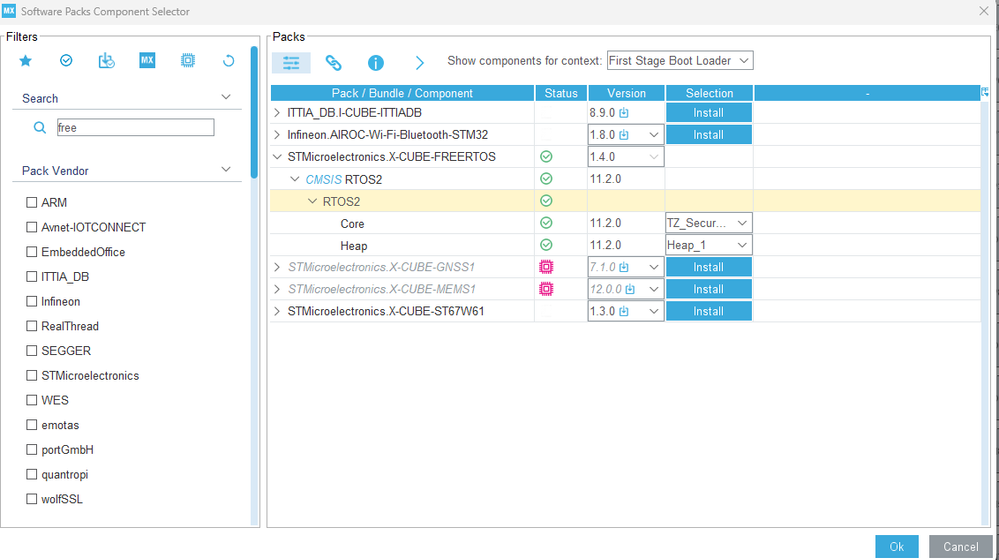Check the STMicroelectronics vendor checkbox
The width and height of the screenshot is (999, 560).
(31, 376)
